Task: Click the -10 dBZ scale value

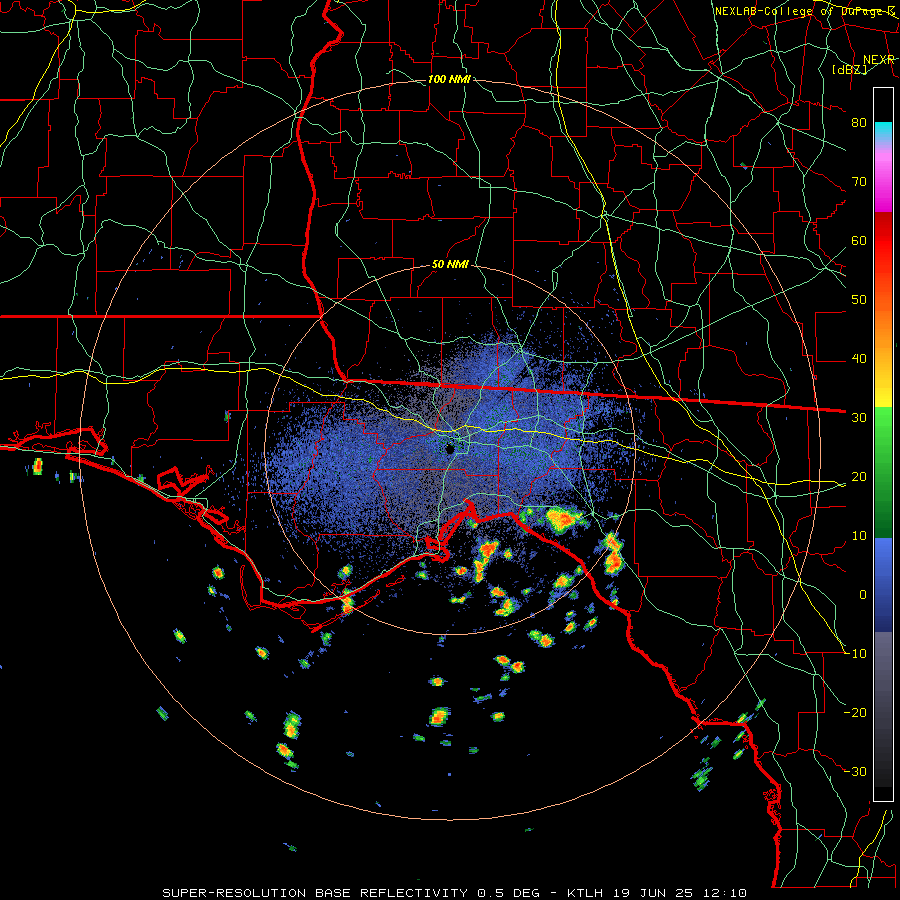Action: pos(855,654)
